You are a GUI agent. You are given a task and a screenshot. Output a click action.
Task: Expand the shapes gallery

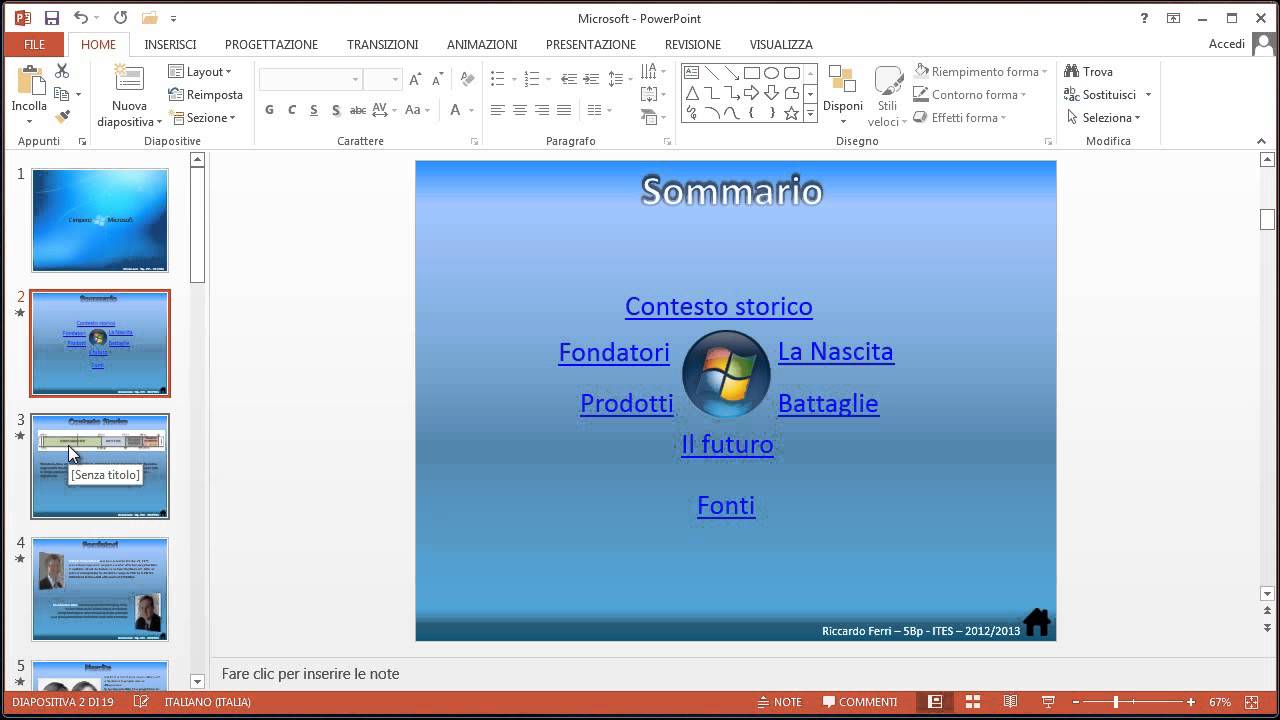(x=810, y=113)
